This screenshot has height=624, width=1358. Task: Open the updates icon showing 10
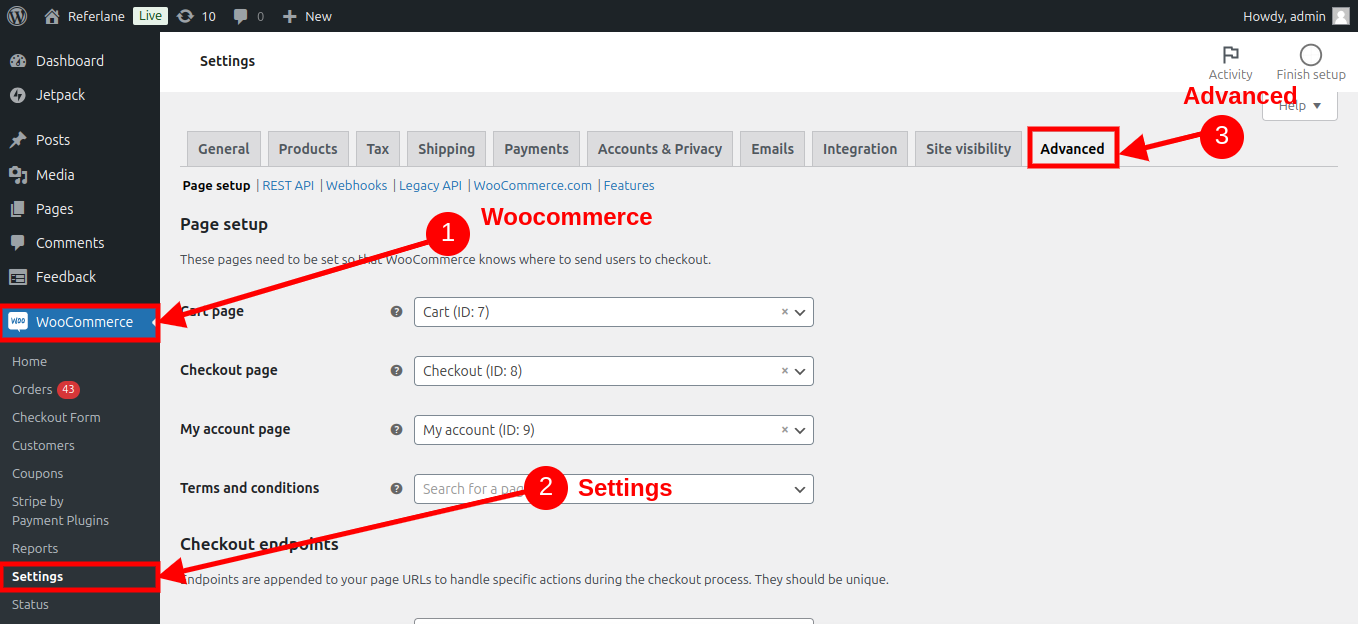coord(186,16)
